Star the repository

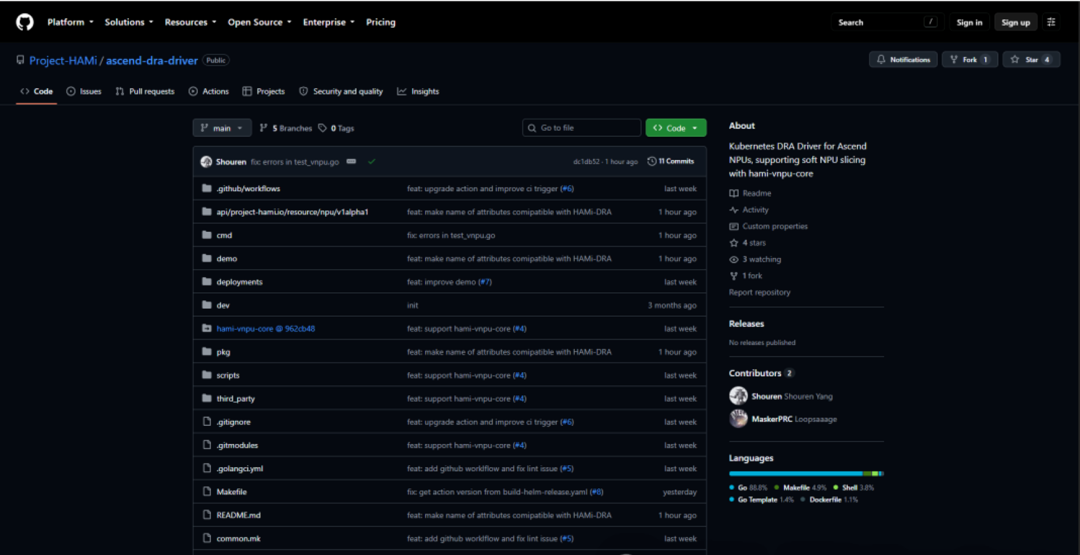coord(1031,60)
